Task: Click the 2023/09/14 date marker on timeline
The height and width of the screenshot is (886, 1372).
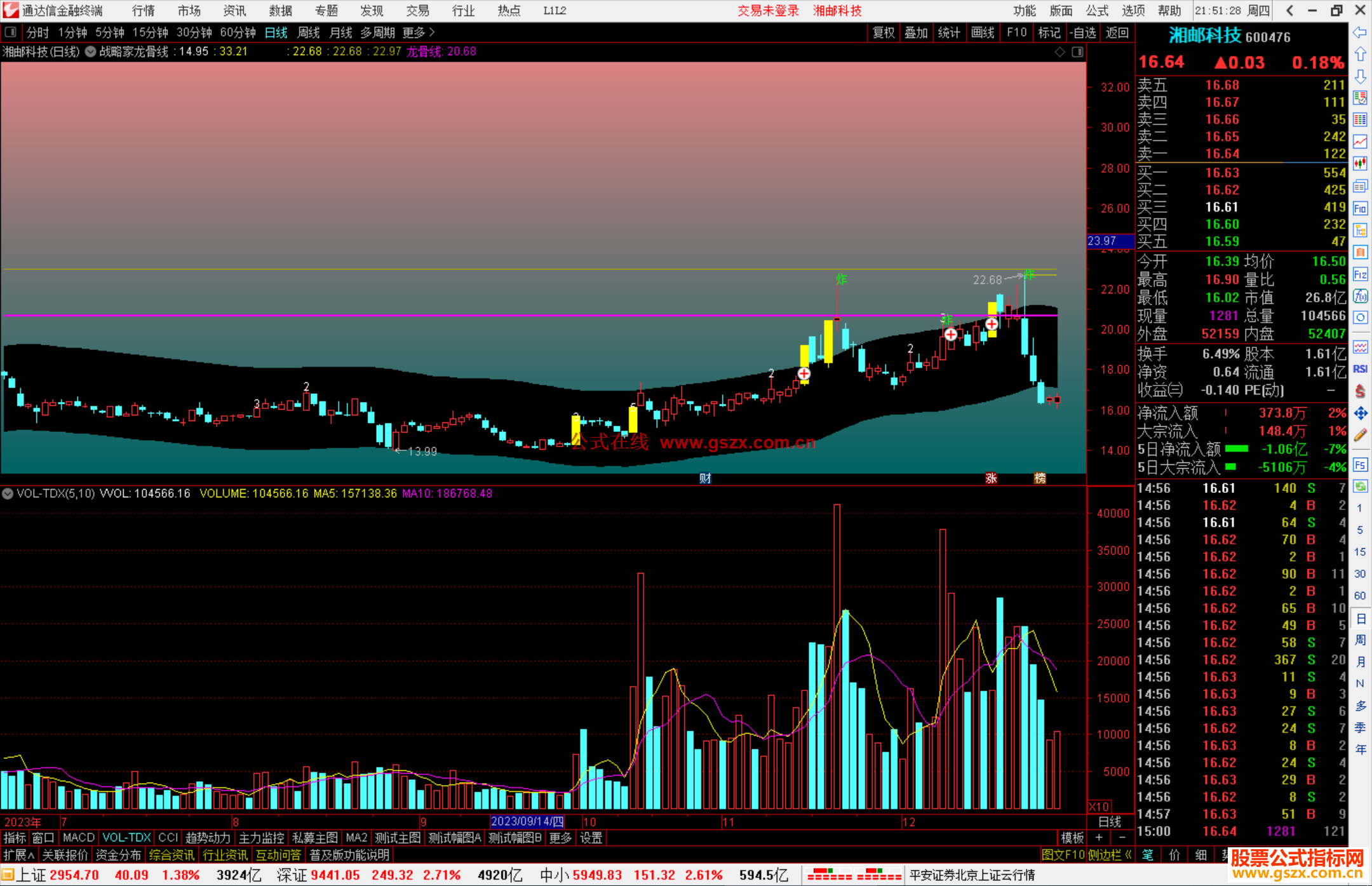Action: (x=527, y=821)
